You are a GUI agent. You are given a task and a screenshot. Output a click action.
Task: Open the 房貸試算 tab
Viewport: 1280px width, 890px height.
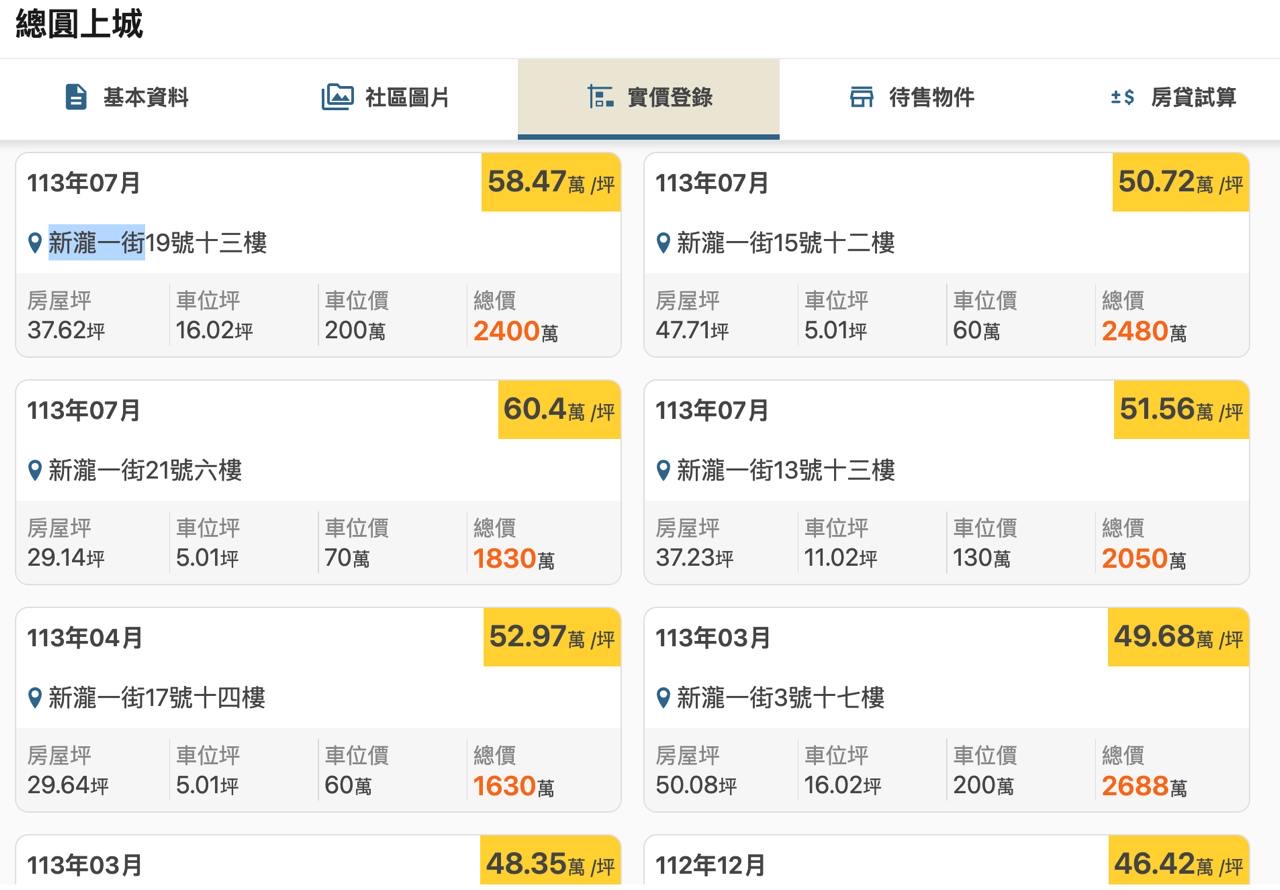click(x=1193, y=97)
